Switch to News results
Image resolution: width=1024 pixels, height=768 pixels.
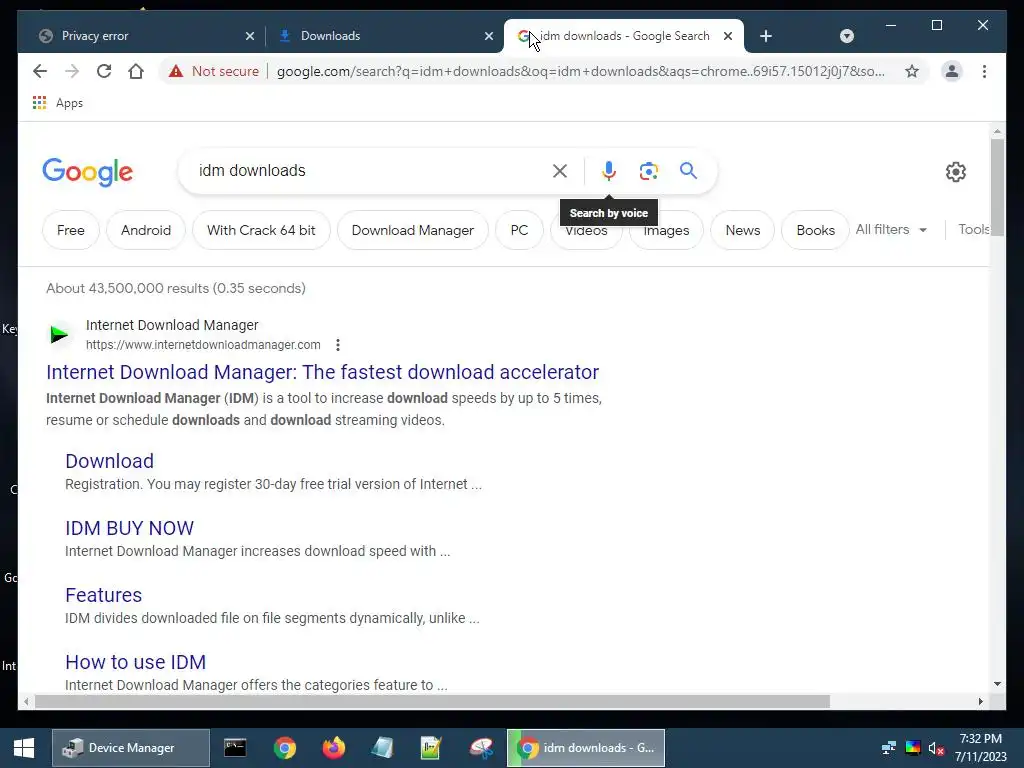(x=743, y=230)
